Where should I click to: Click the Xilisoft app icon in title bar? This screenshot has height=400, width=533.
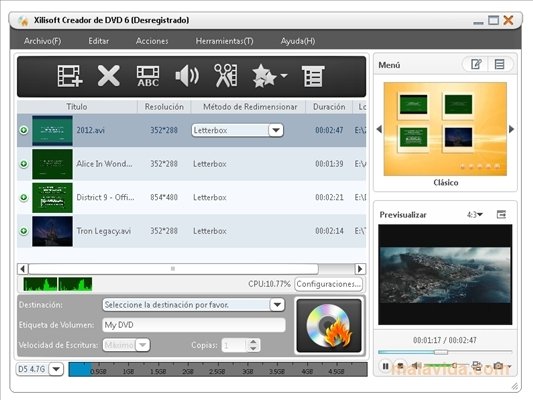[x=23, y=20]
